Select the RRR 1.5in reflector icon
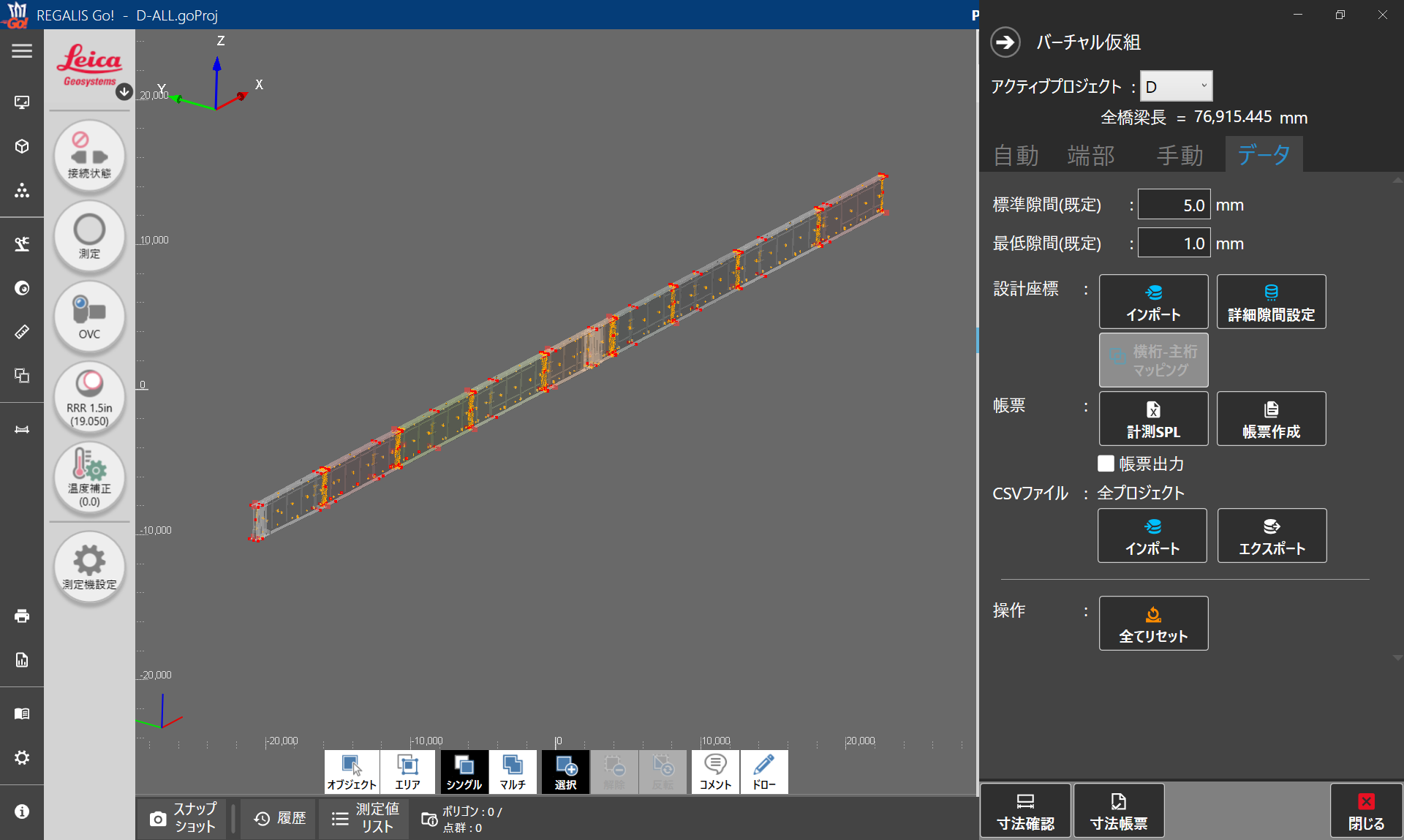Viewport: 1404px width, 840px height. (x=89, y=398)
